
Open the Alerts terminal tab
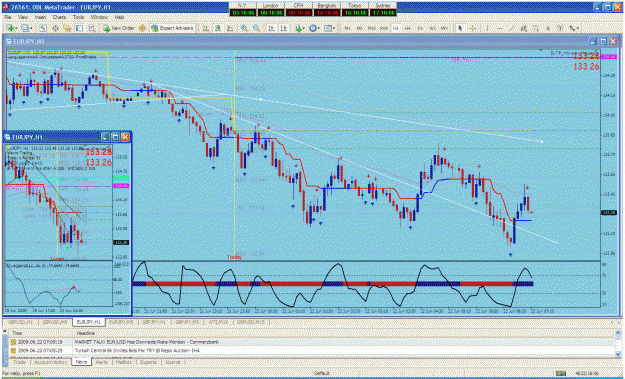(102, 362)
